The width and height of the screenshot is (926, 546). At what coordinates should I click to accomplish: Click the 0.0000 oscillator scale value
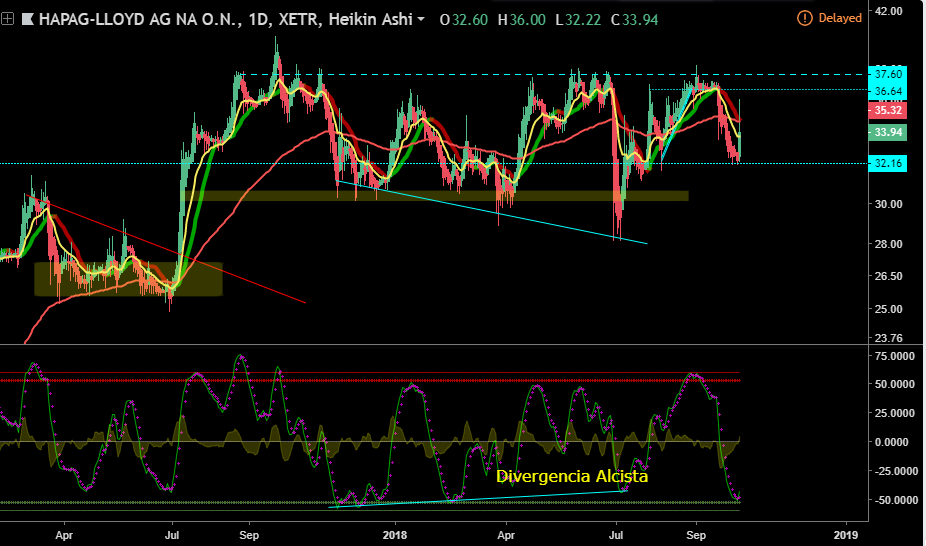click(892, 442)
